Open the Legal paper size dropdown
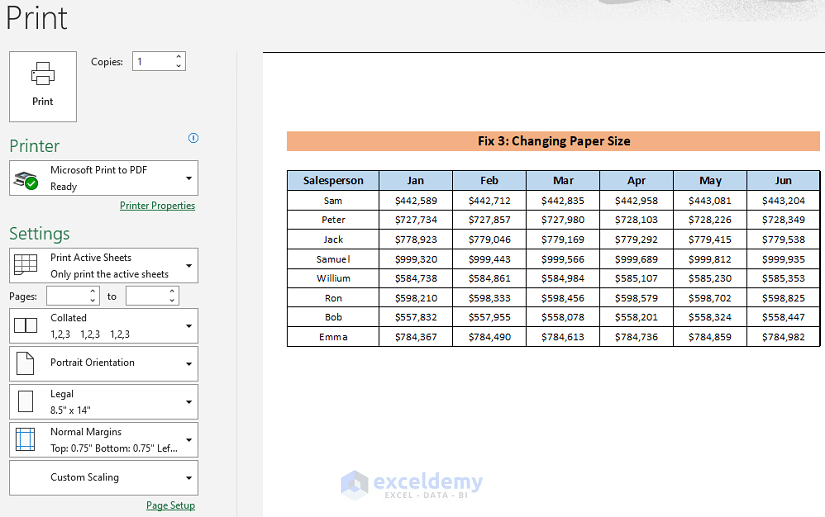 (x=104, y=402)
